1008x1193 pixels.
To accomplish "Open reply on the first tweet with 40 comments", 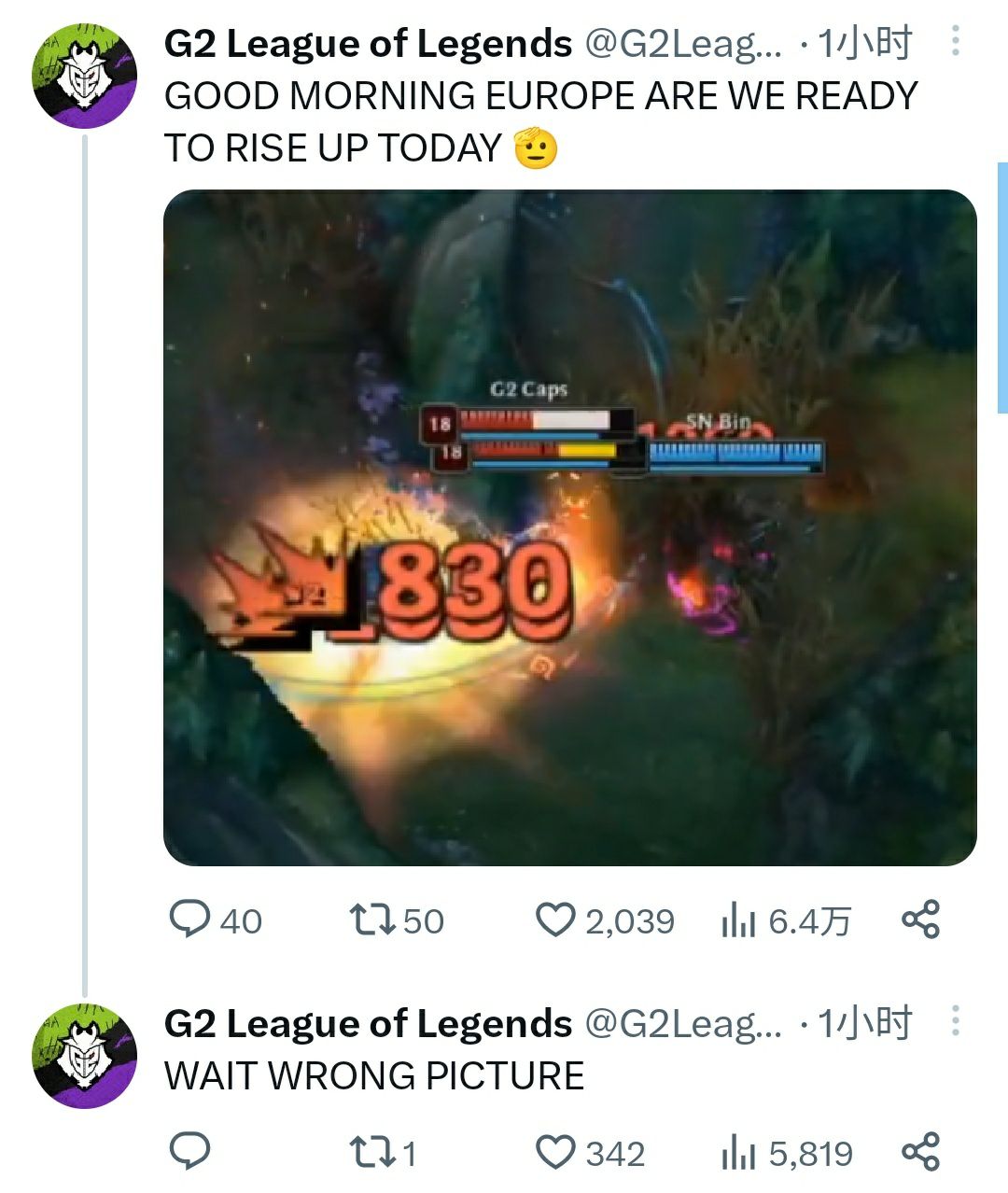I will point(215,920).
